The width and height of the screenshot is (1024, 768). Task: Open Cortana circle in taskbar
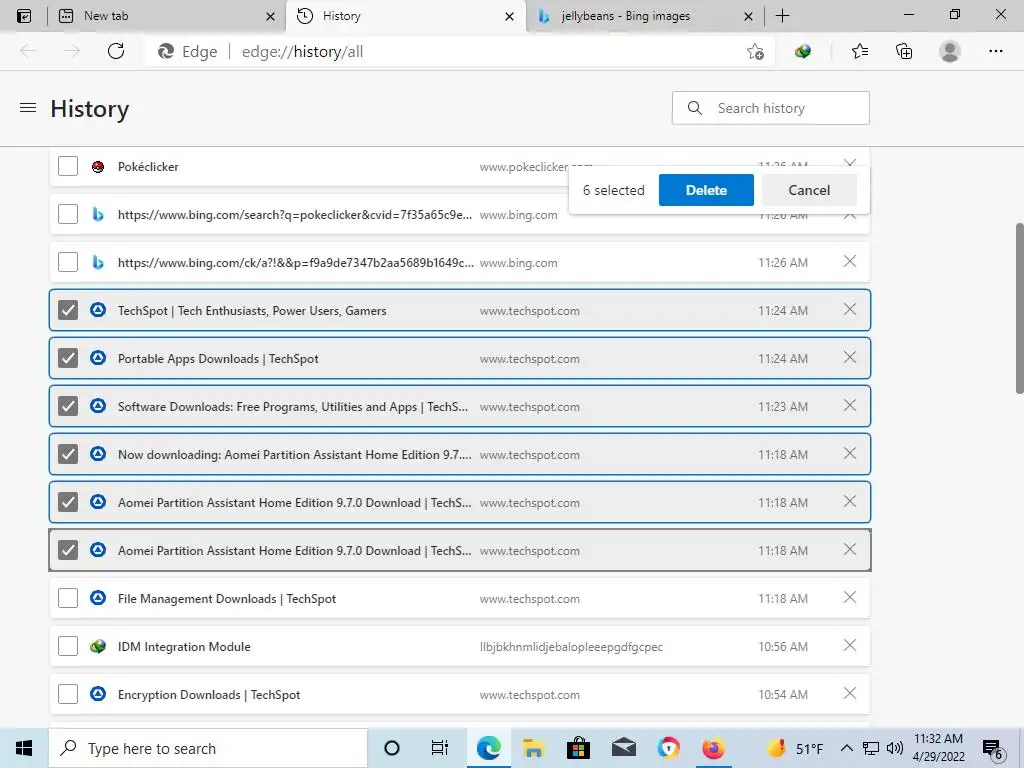tap(392, 748)
